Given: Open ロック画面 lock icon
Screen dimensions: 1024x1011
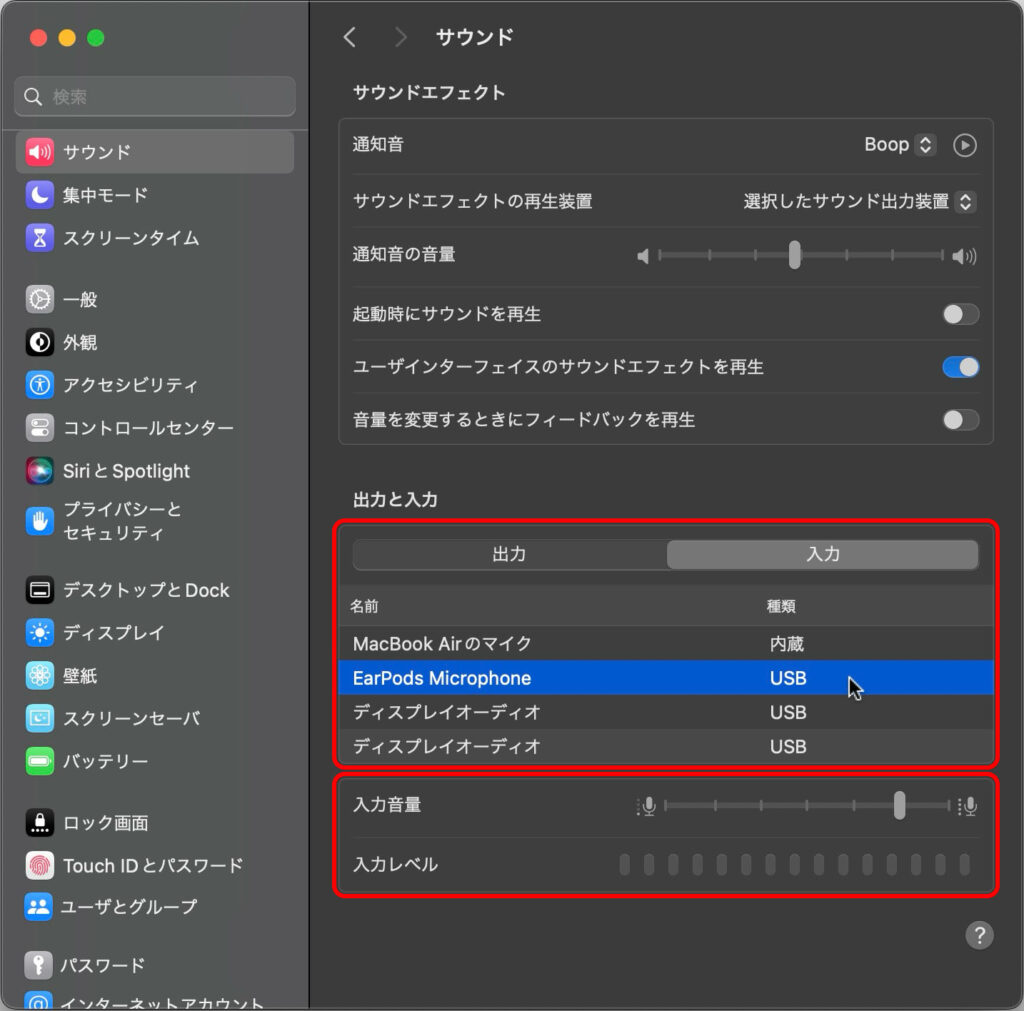Looking at the screenshot, I should pos(39,823).
